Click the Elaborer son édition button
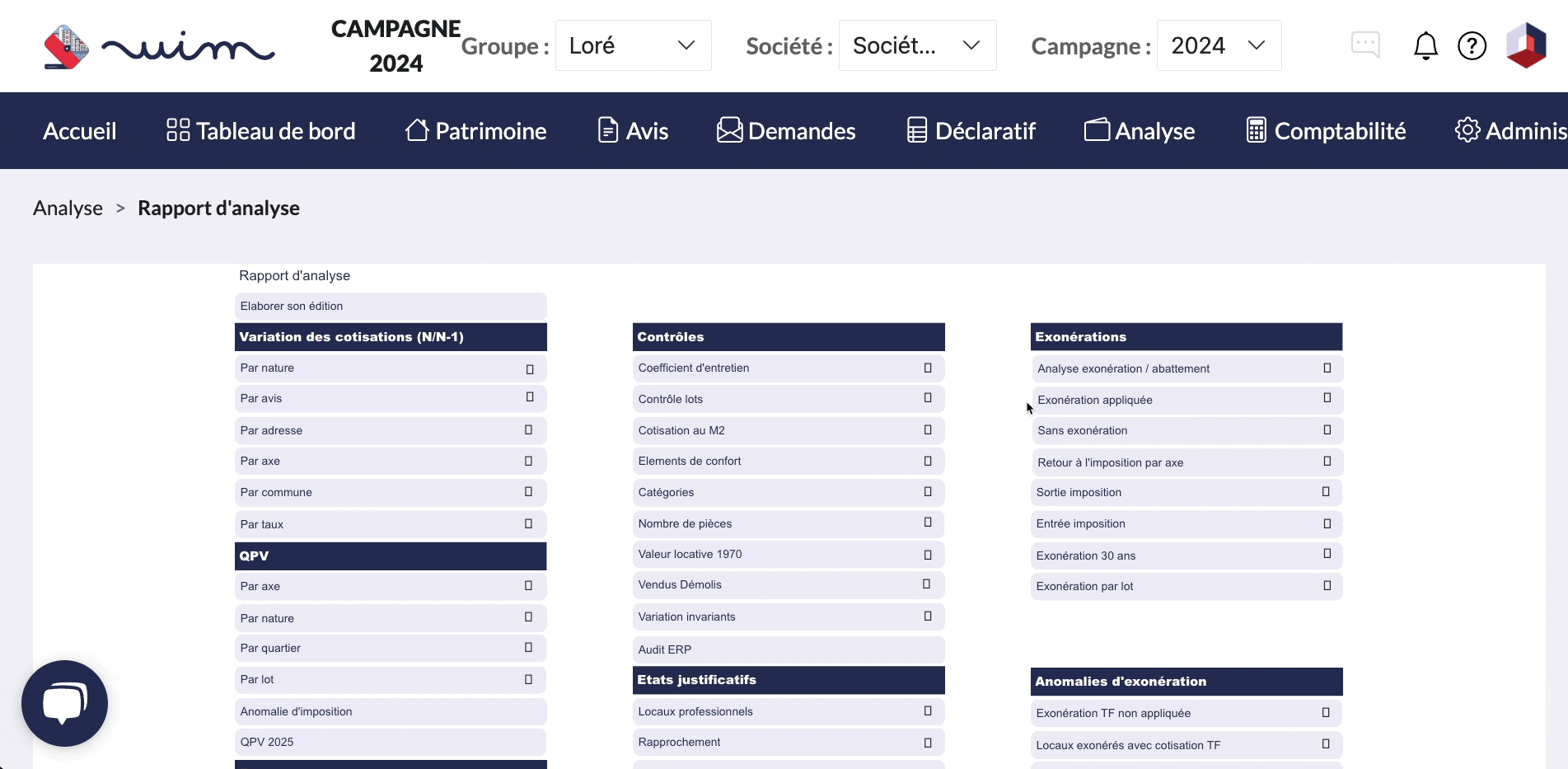Image resolution: width=1568 pixels, height=769 pixels. [390, 306]
